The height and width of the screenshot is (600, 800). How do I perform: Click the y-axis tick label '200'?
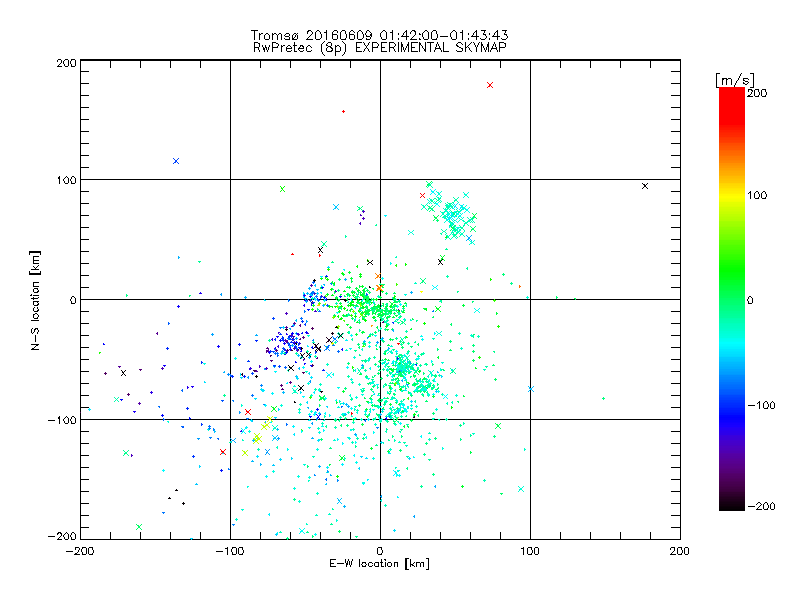point(67,63)
